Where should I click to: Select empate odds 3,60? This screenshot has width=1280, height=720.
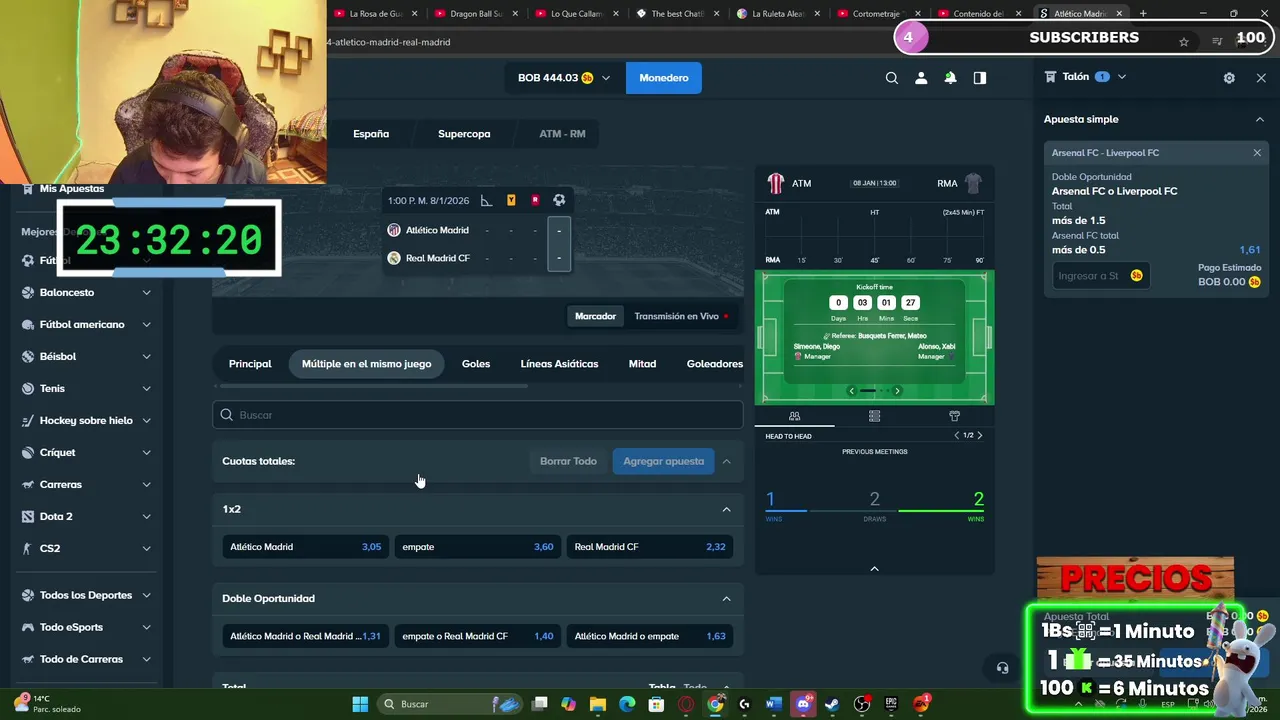click(477, 547)
